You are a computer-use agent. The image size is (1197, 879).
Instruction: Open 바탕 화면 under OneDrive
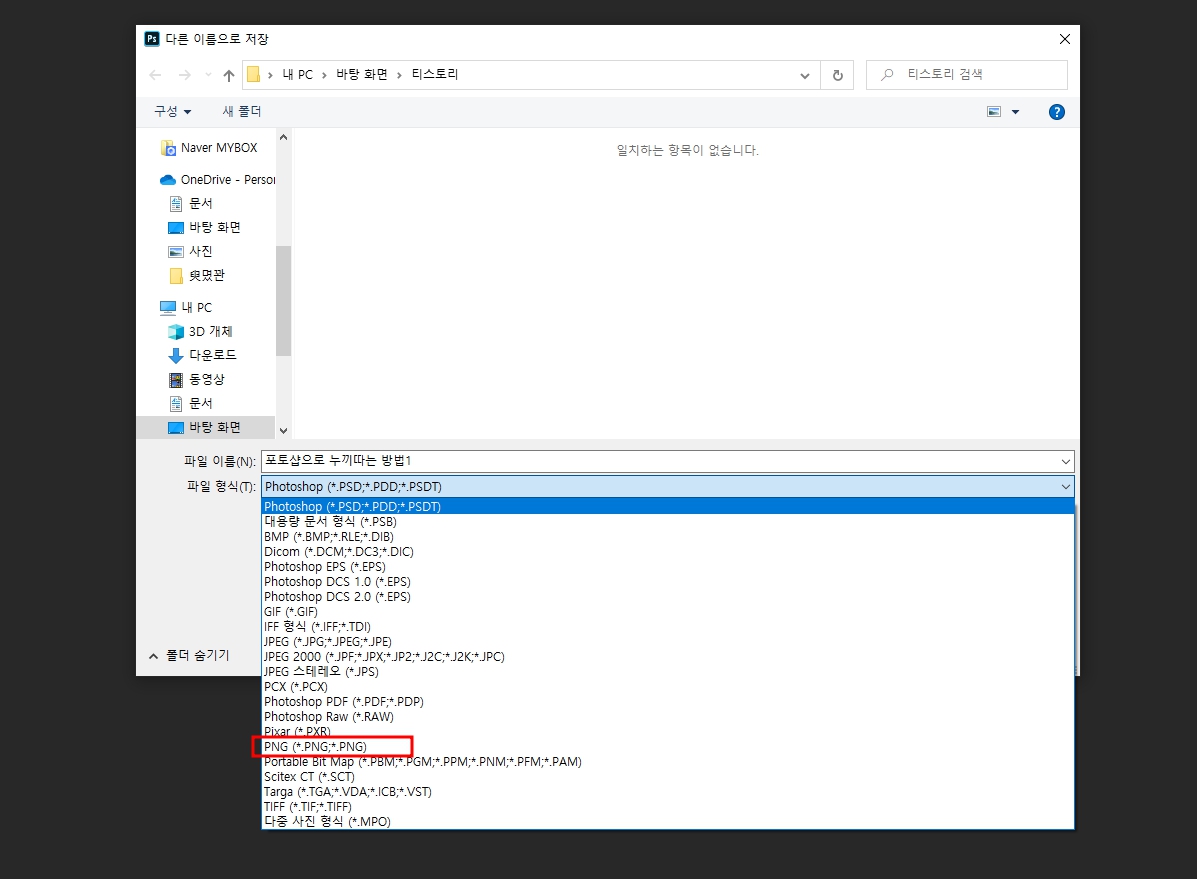(205, 228)
